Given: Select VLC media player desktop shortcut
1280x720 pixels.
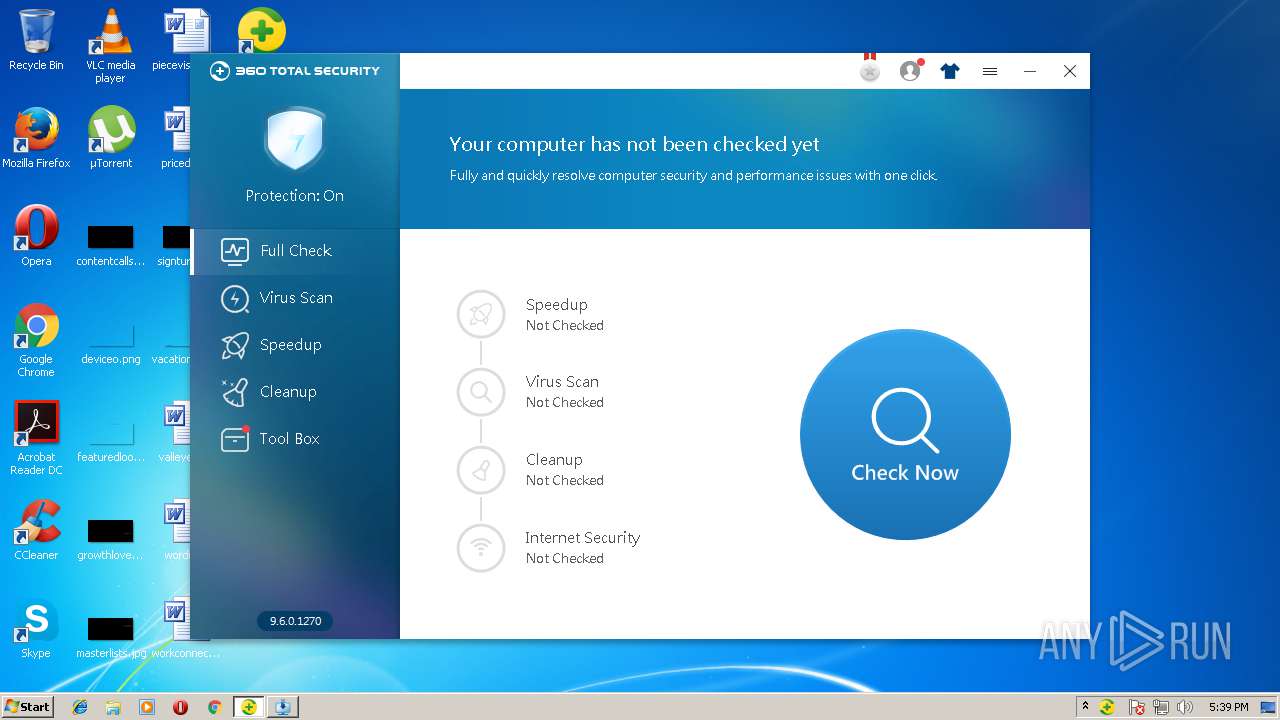Looking at the screenshot, I should 110,46.
